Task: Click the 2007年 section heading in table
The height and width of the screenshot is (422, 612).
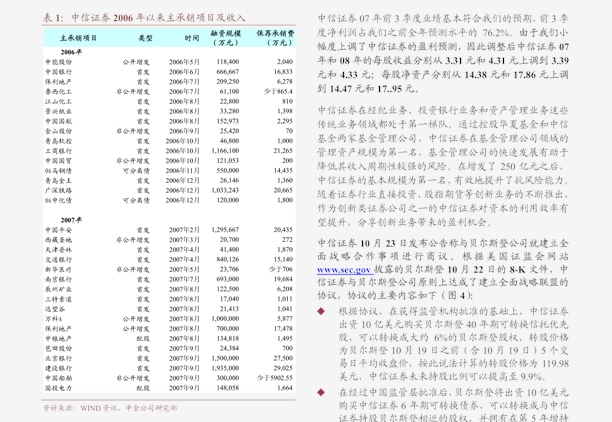Action: tap(70, 218)
